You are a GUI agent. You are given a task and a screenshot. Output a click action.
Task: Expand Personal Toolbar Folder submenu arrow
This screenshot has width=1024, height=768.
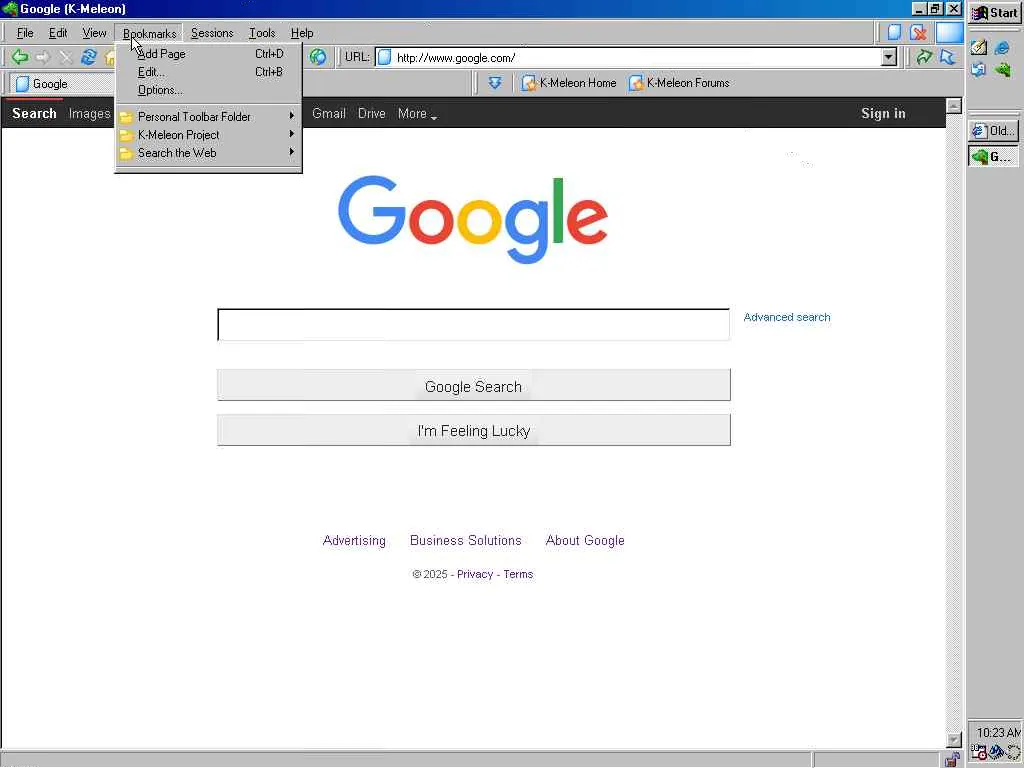pyautogui.click(x=292, y=116)
